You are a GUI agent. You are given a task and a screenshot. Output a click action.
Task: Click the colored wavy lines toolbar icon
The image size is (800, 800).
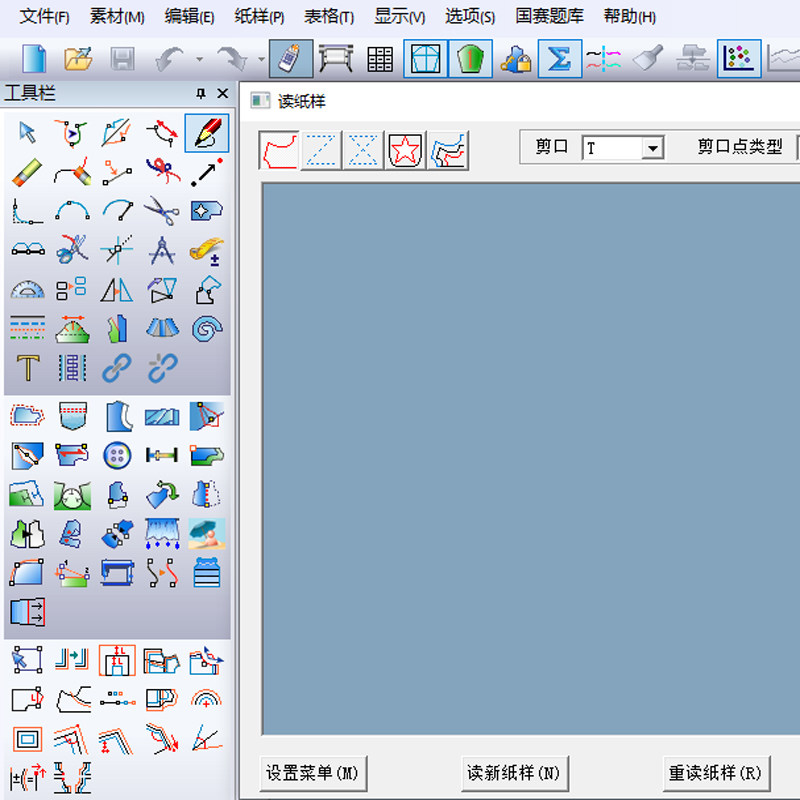pos(604,59)
